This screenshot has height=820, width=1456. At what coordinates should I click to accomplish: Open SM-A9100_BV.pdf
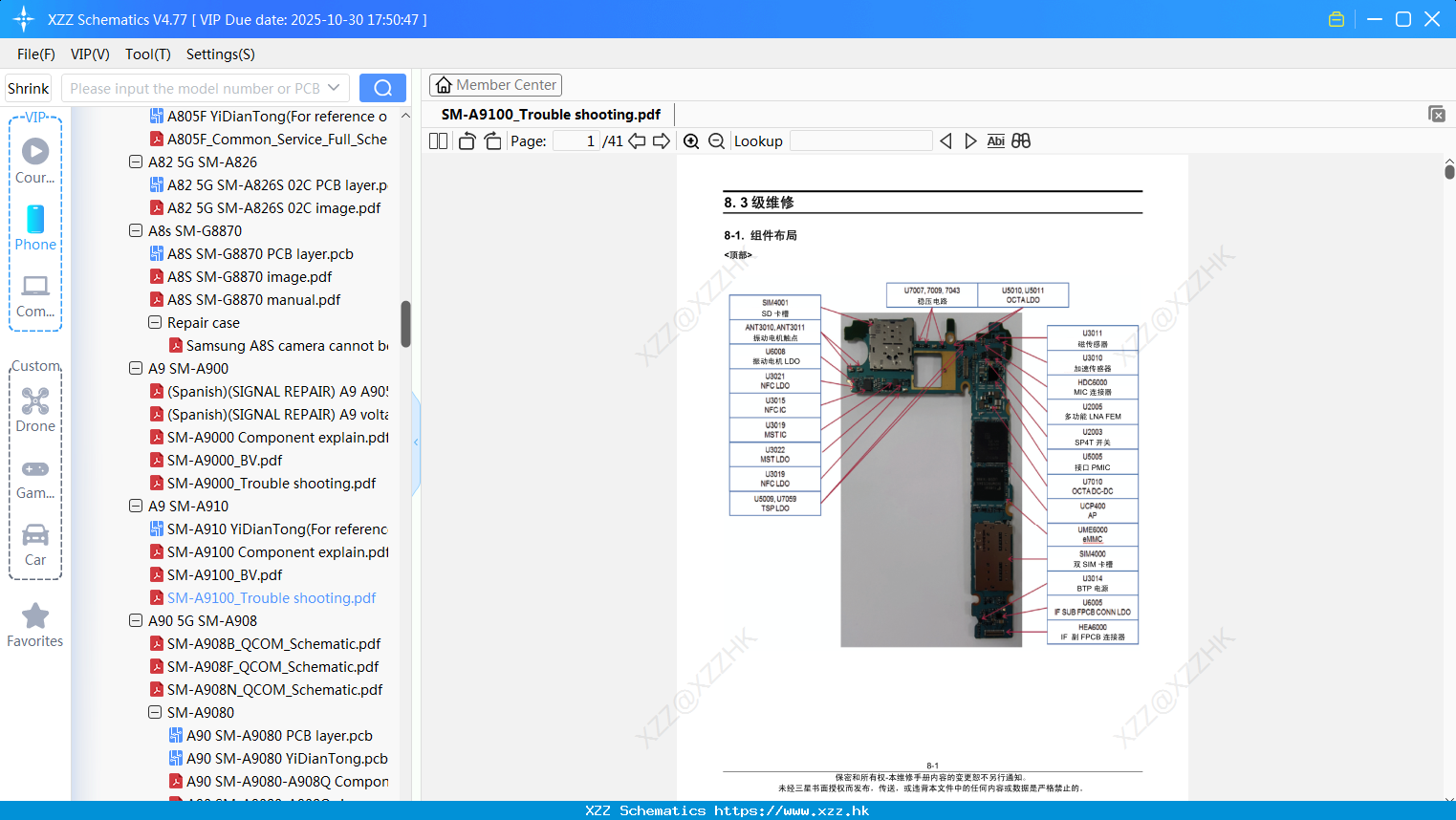pos(216,574)
